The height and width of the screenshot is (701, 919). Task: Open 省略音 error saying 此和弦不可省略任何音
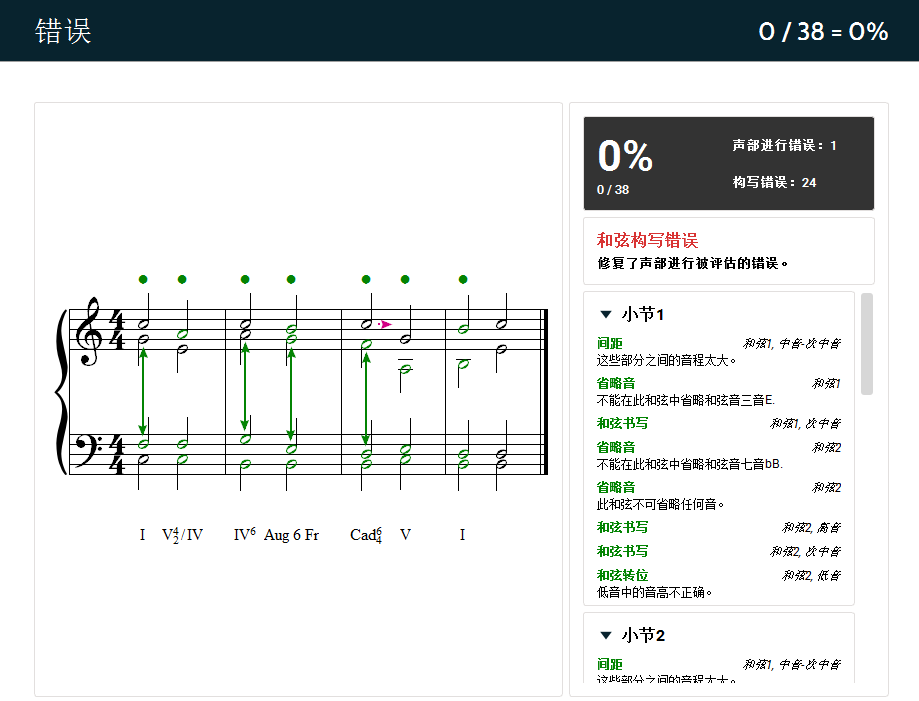coord(616,487)
